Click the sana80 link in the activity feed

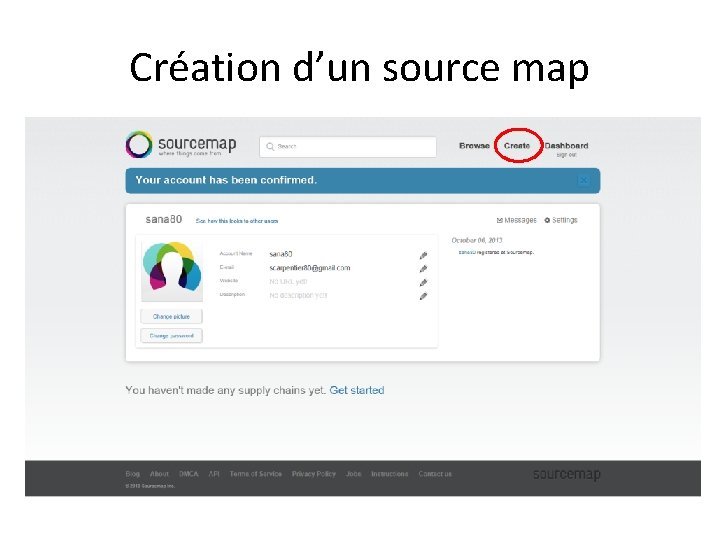[x=467, y=252]
